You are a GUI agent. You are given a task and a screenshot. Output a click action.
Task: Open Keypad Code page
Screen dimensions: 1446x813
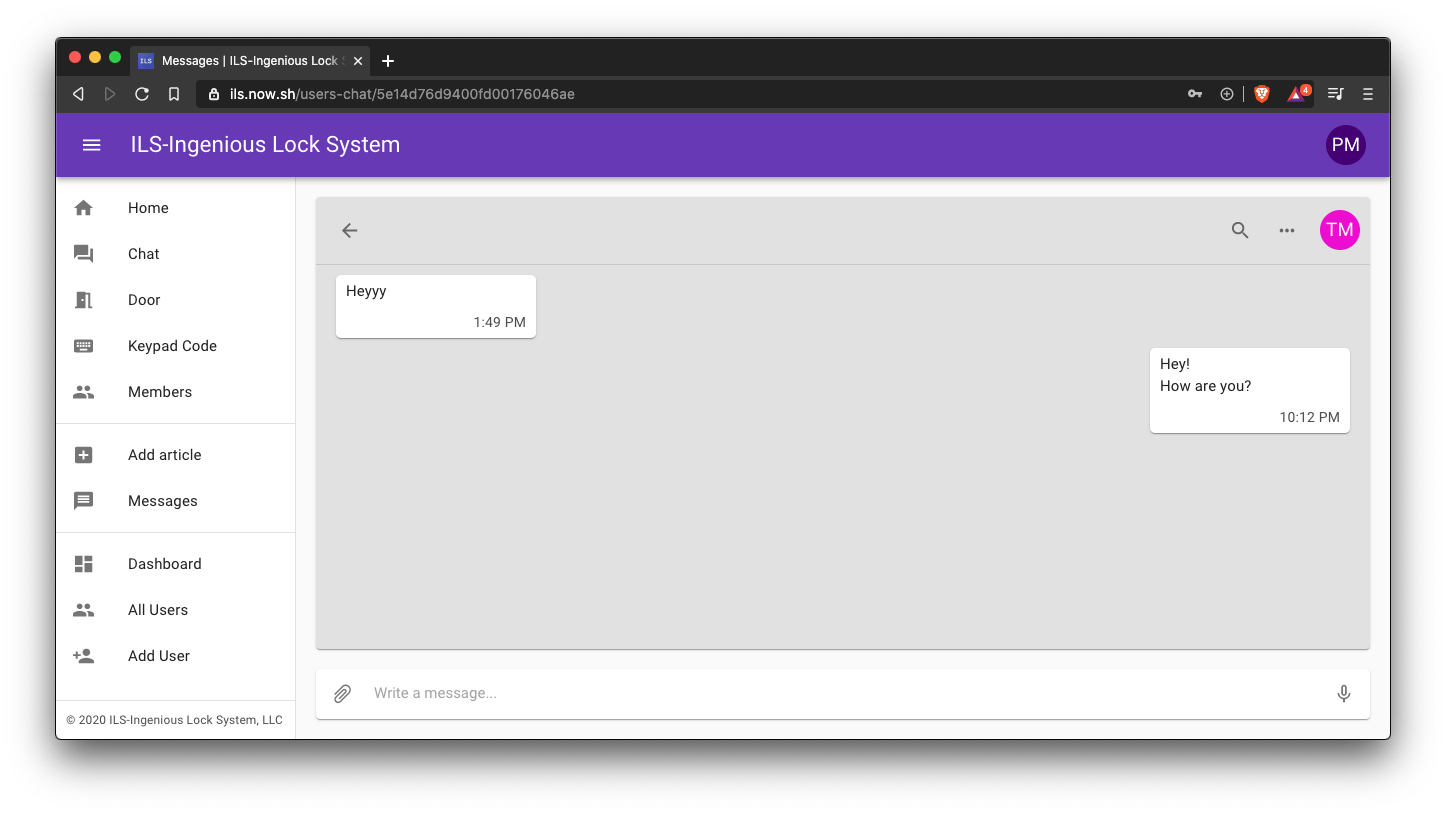(x=172, y=346)
